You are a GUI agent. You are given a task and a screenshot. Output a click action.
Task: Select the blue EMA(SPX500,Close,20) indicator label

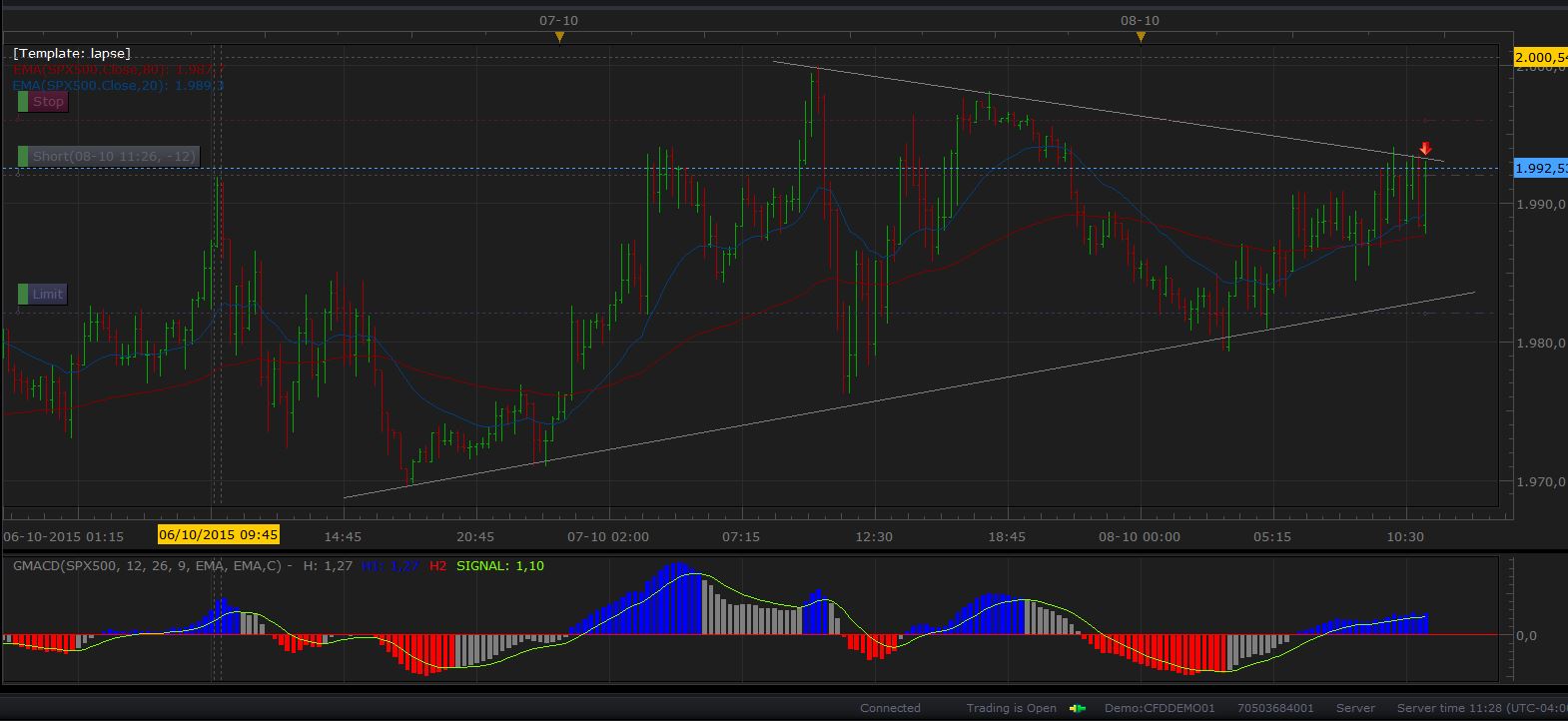coord(118,86)
